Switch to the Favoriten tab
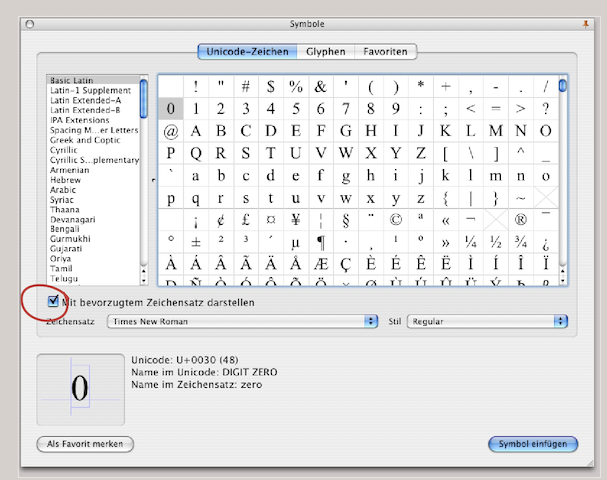The height and width of the screenshot is (480, 607). click(385, 51)
